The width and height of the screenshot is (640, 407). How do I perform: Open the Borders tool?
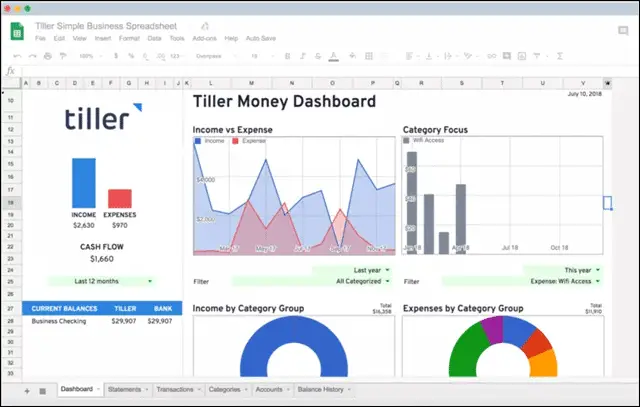369,56
